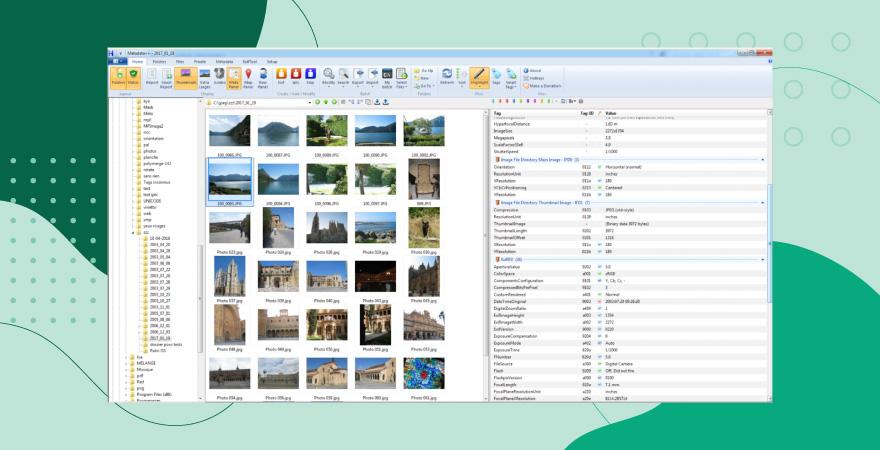Click the green up-arrow navigation icon
880x450 pixels.
point(326,102)
